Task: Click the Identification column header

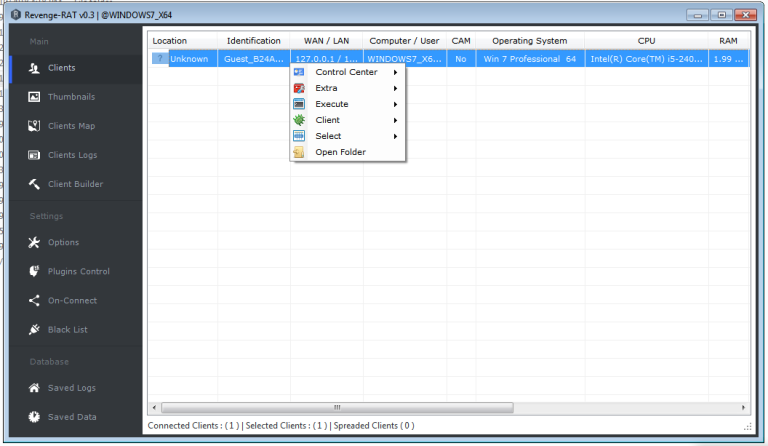Action: click(253, 41)
